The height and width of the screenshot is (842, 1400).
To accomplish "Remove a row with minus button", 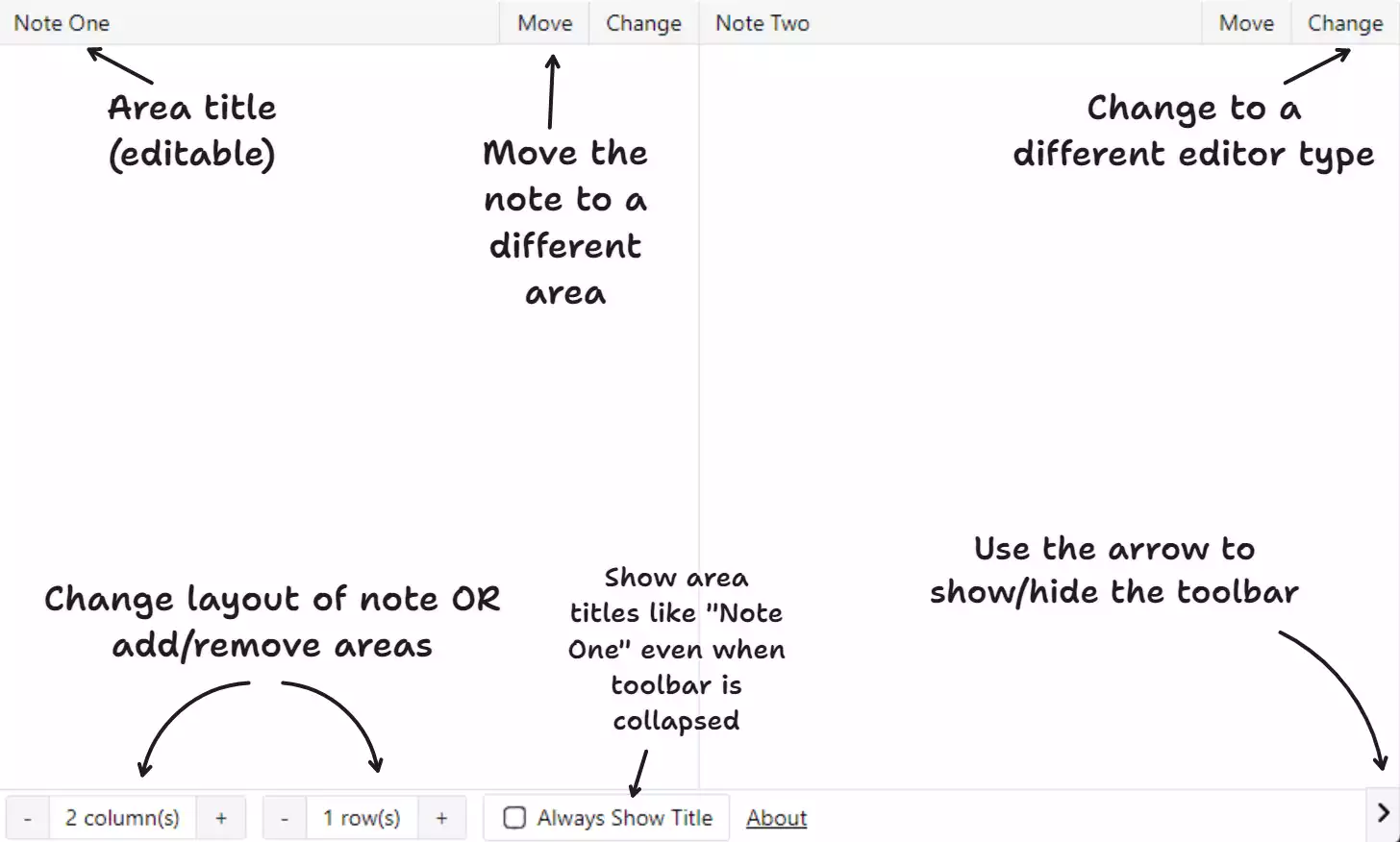I will (x=285, y=818).
